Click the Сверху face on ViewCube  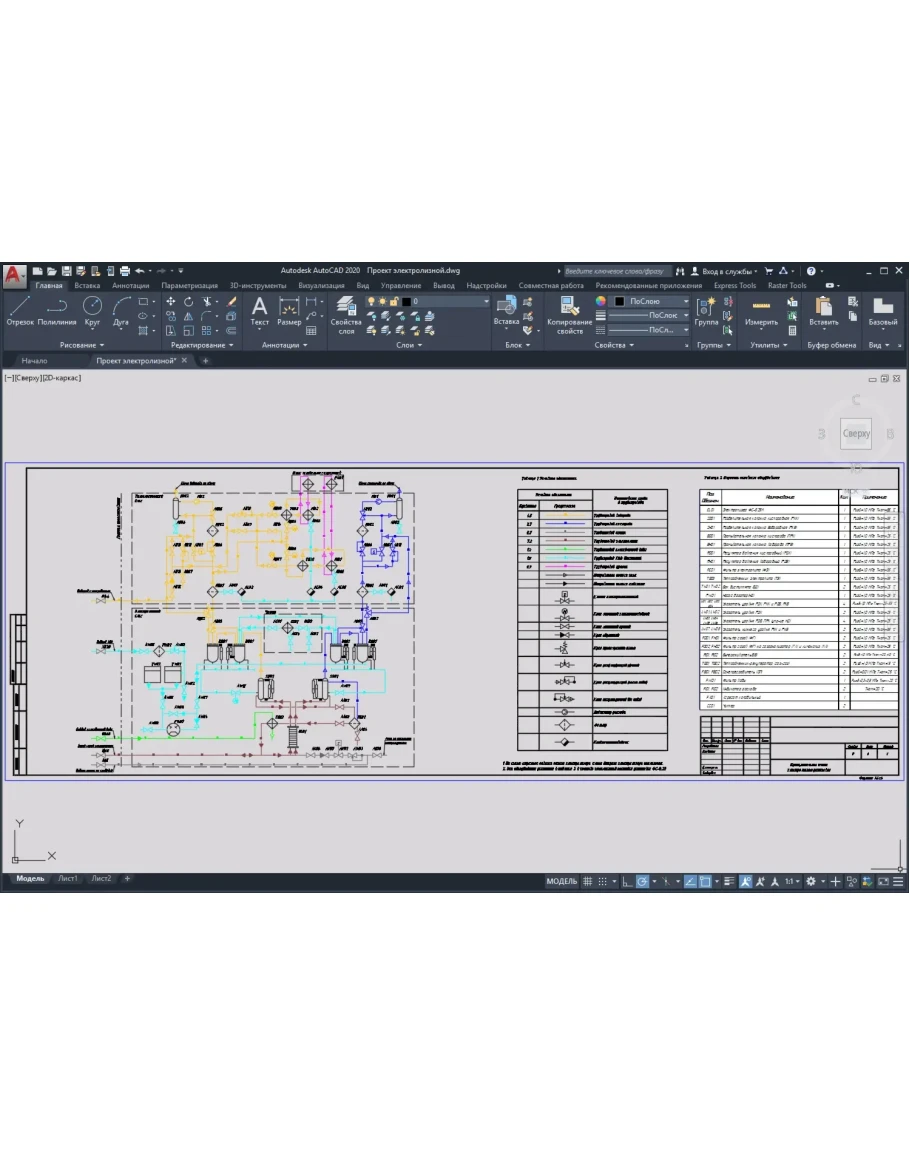click(x=856, y=433)
